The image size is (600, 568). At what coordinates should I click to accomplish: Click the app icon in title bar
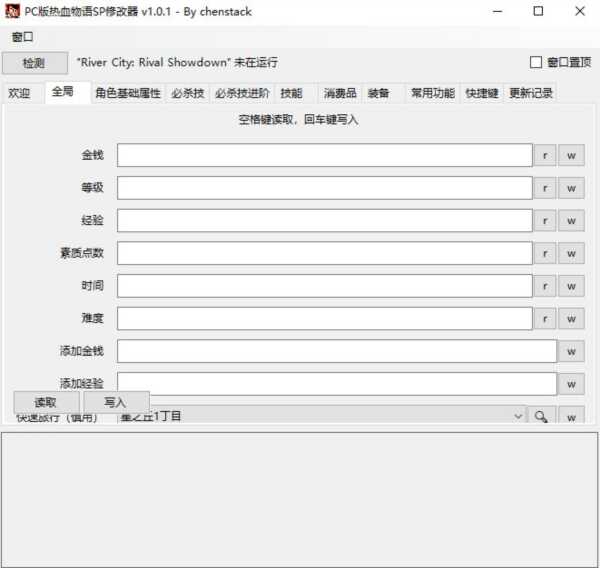tap(12, 11)
